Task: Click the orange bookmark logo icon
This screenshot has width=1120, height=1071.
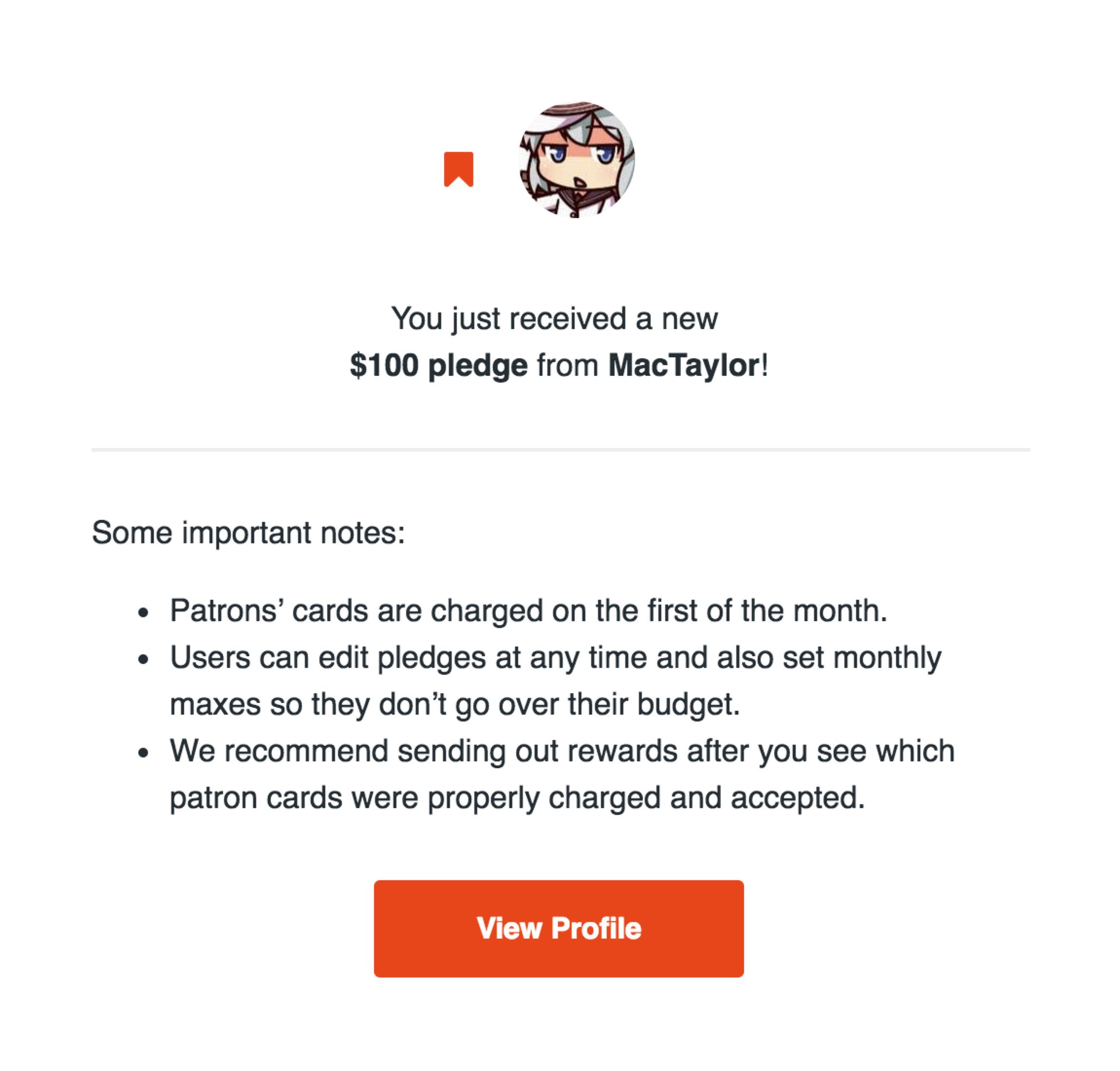Action: click(458, 169)
